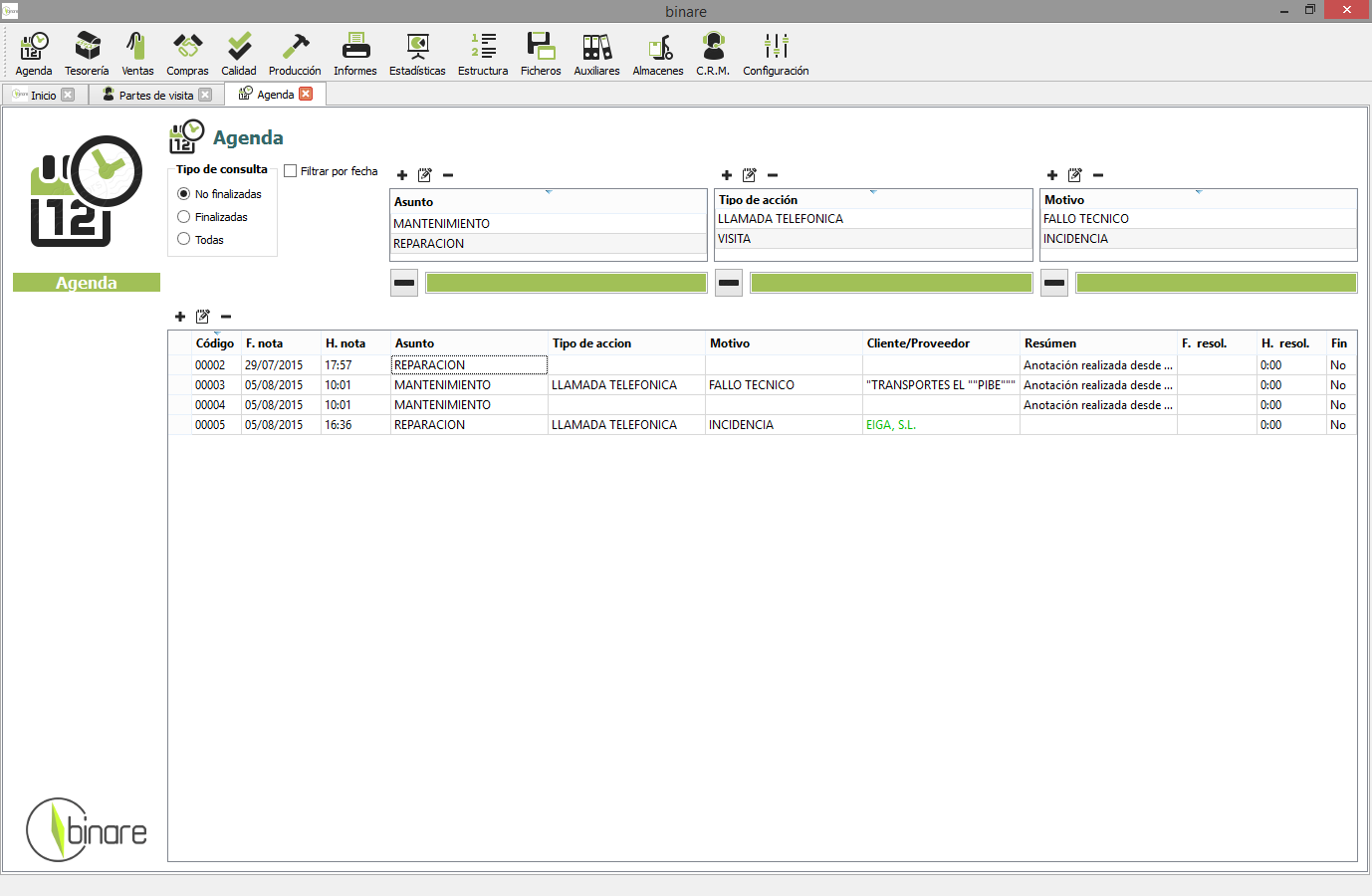Select the Todas option
This screenshot has width=1372, height=896.
tap(200, 240)
